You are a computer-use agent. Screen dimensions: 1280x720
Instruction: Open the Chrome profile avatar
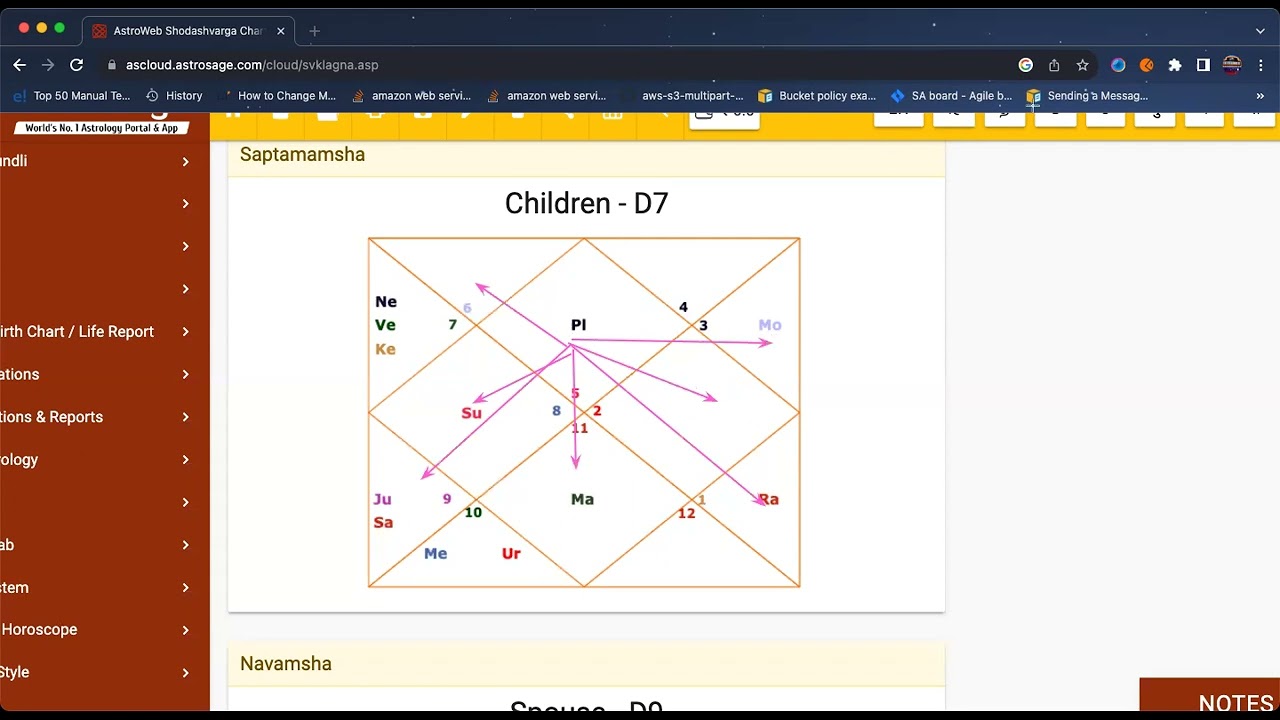(1232, 65)
